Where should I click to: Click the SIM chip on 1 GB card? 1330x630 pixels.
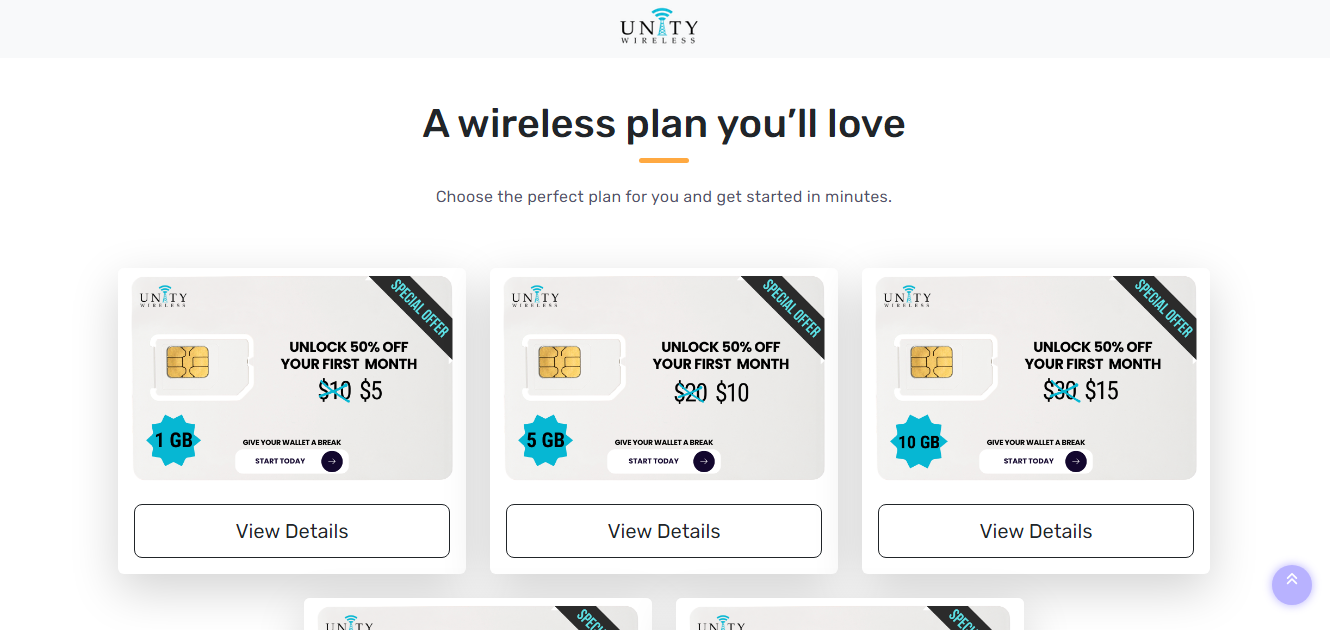tap(188, 362)
